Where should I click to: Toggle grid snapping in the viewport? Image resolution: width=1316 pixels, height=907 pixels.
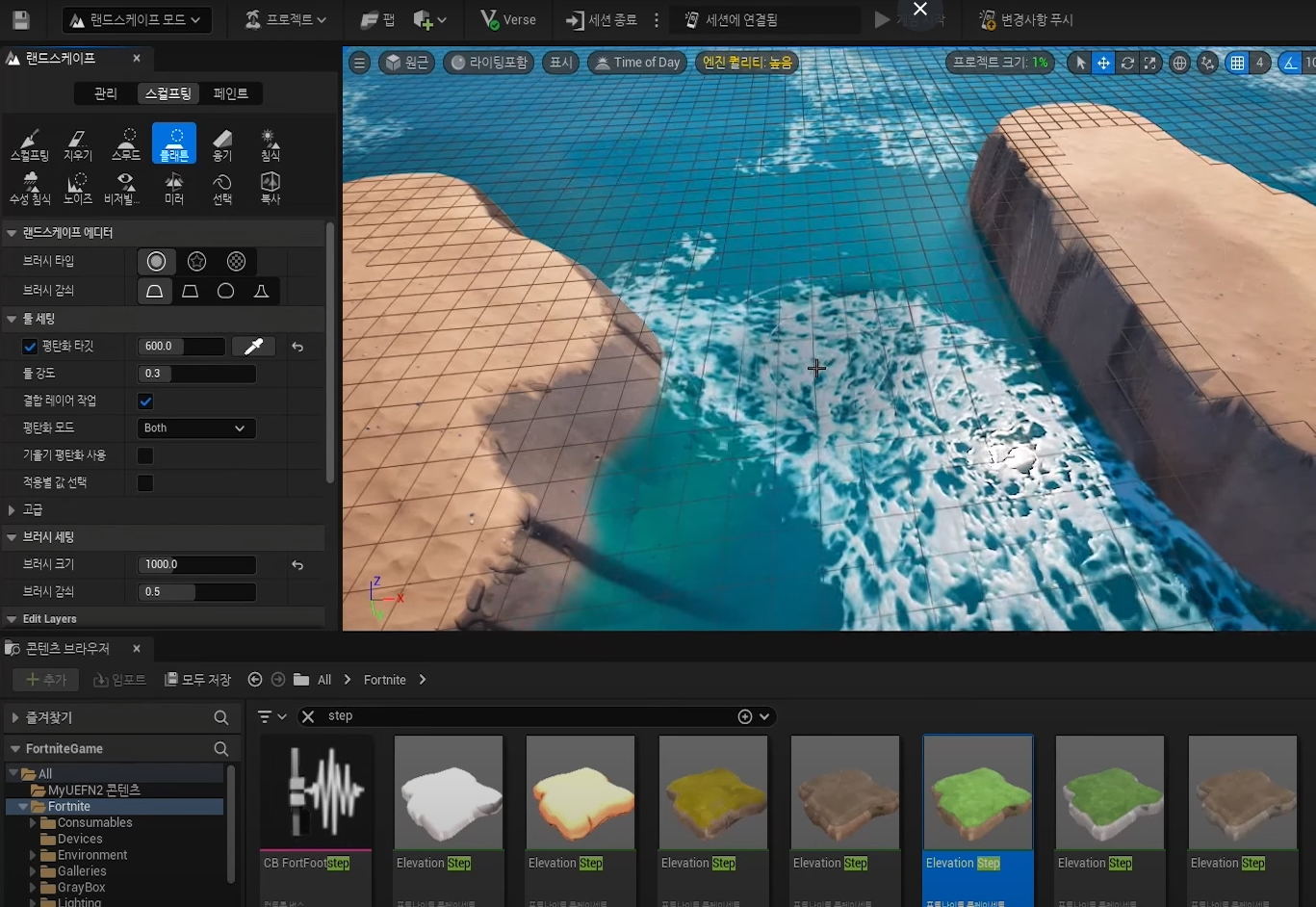pyautogui.click(x=1237, y=63)
